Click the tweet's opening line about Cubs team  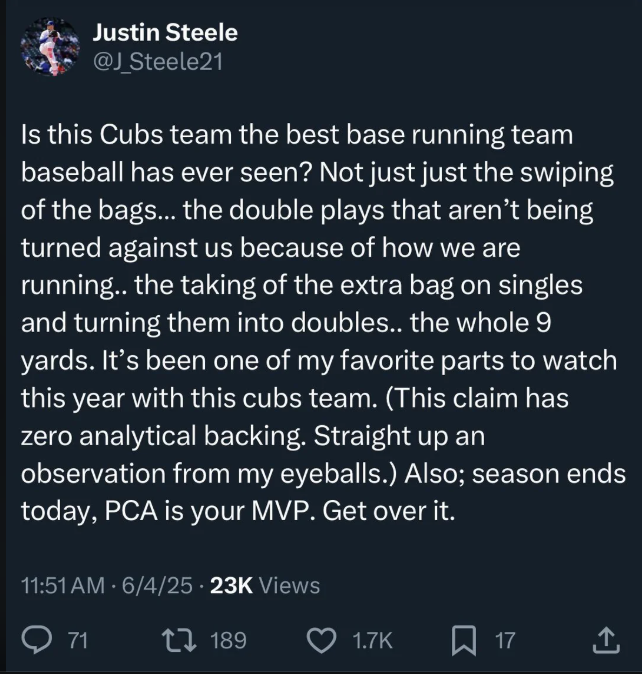pos(297,135)
